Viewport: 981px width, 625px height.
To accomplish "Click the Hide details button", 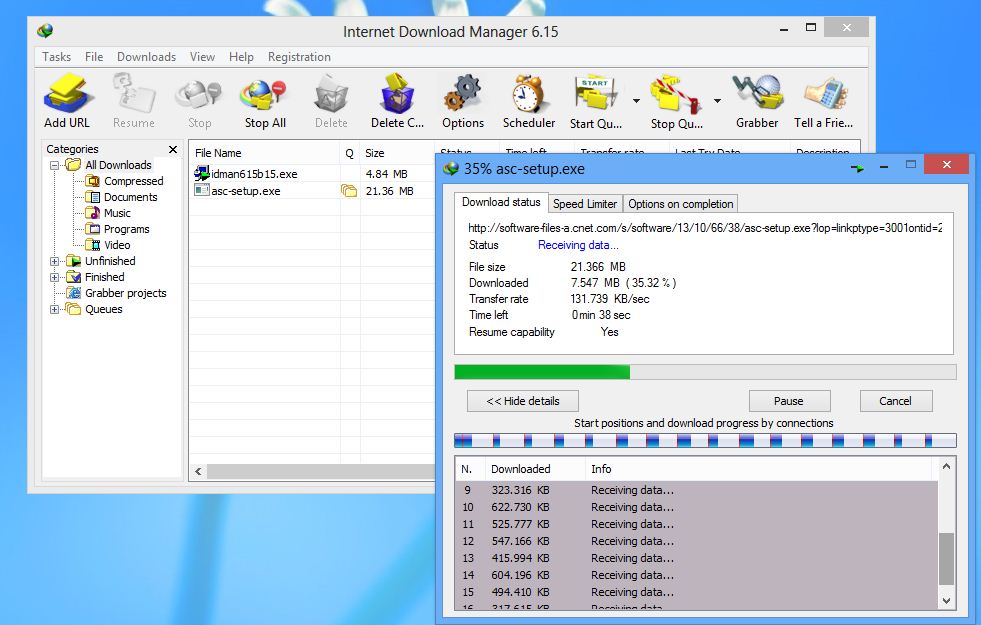I will point(522,401).
